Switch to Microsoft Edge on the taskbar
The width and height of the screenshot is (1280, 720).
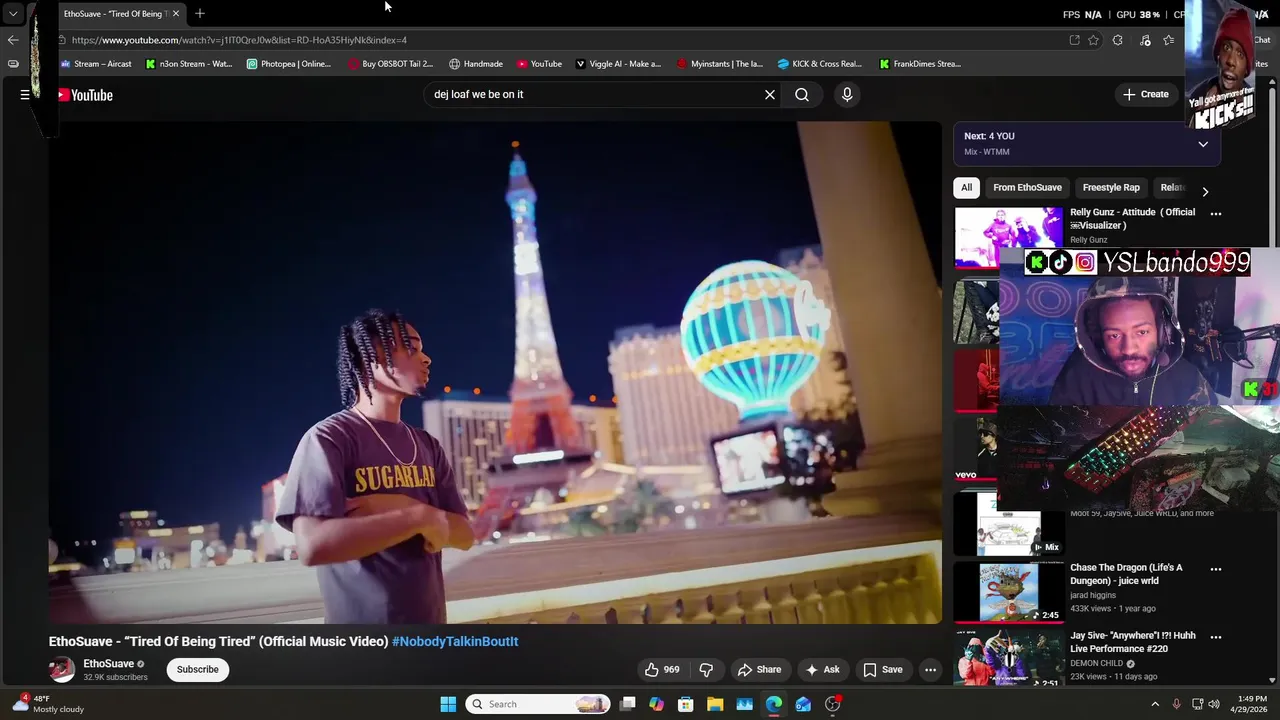[774, 704]
